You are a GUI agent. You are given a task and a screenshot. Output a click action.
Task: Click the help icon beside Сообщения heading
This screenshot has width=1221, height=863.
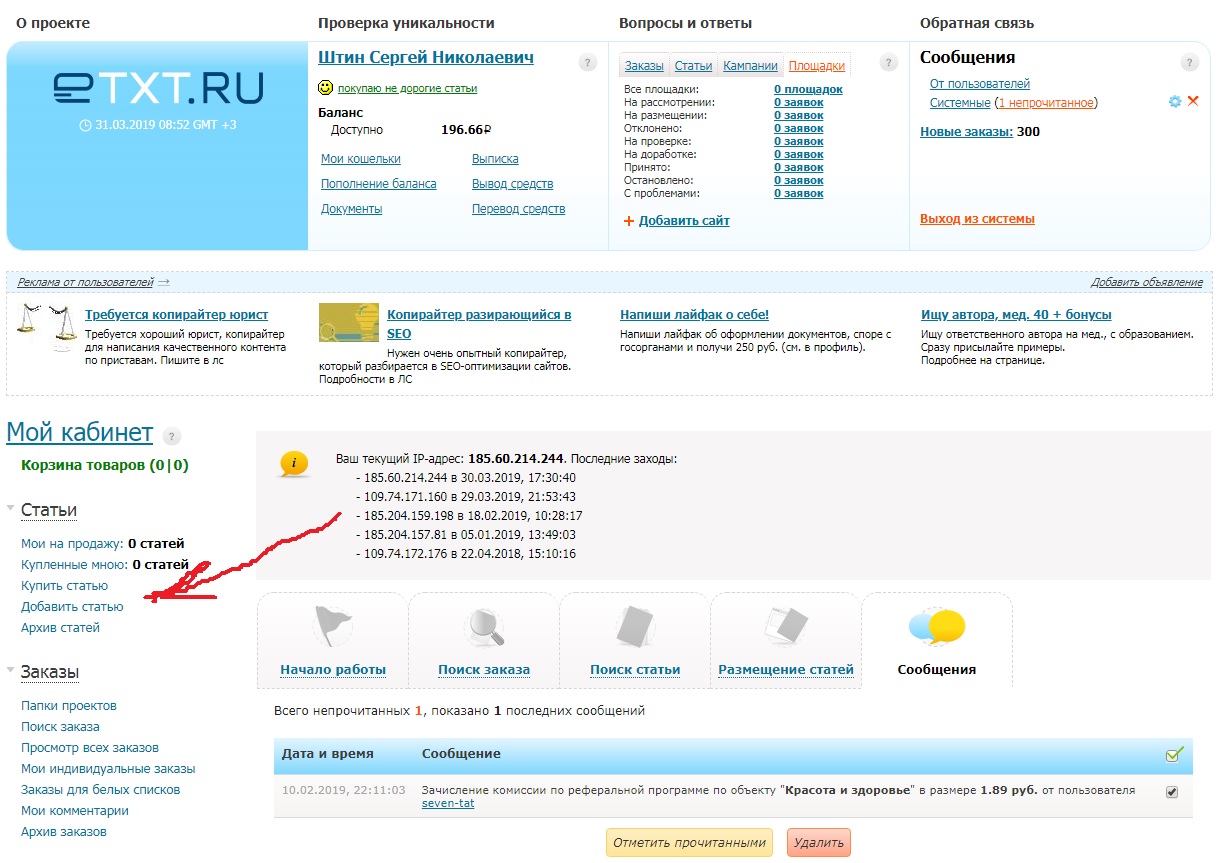click(1189, 62)
